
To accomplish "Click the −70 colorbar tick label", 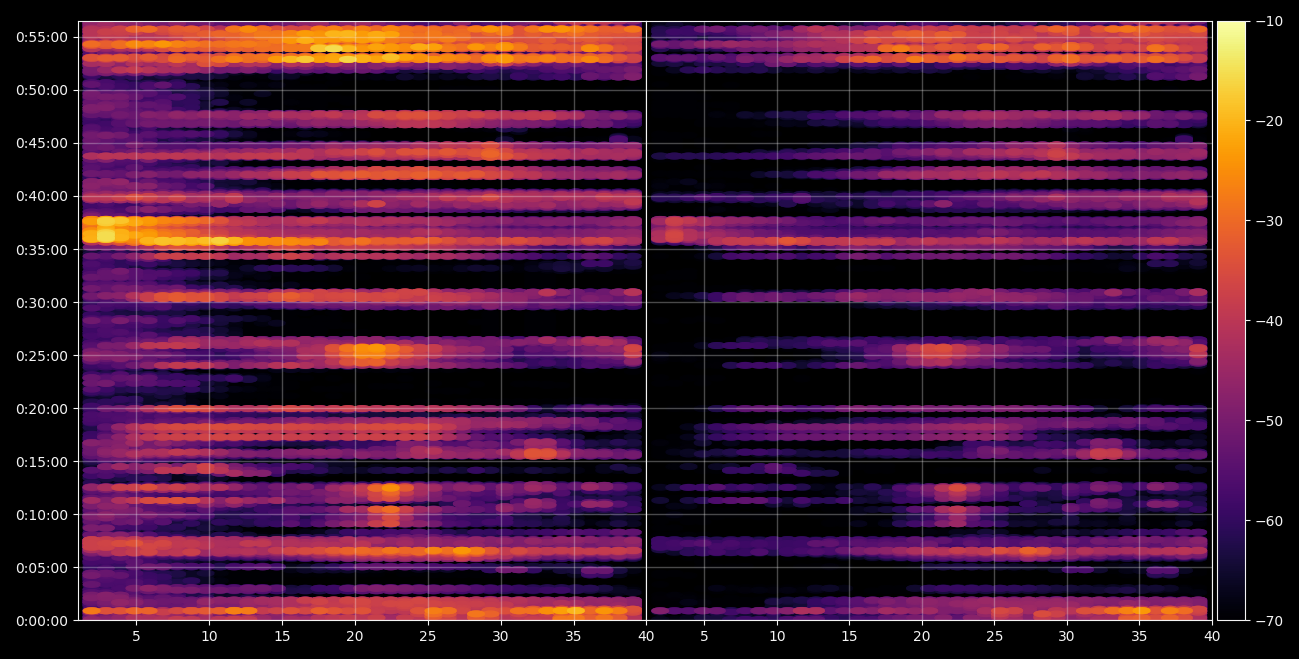I will pos(1270,621).
